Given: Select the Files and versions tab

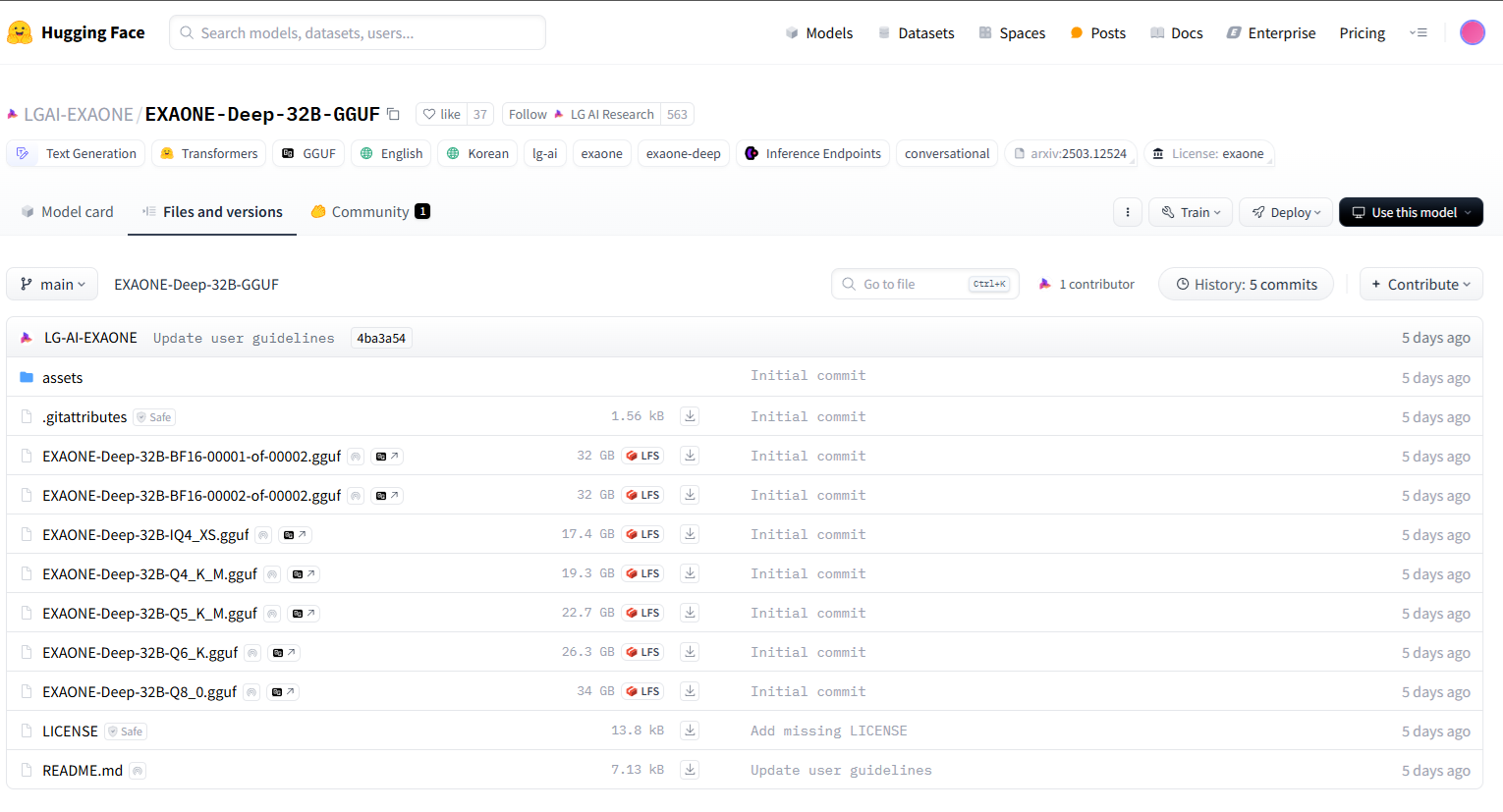Looking at the screenshot, I should tap(212, 211).
